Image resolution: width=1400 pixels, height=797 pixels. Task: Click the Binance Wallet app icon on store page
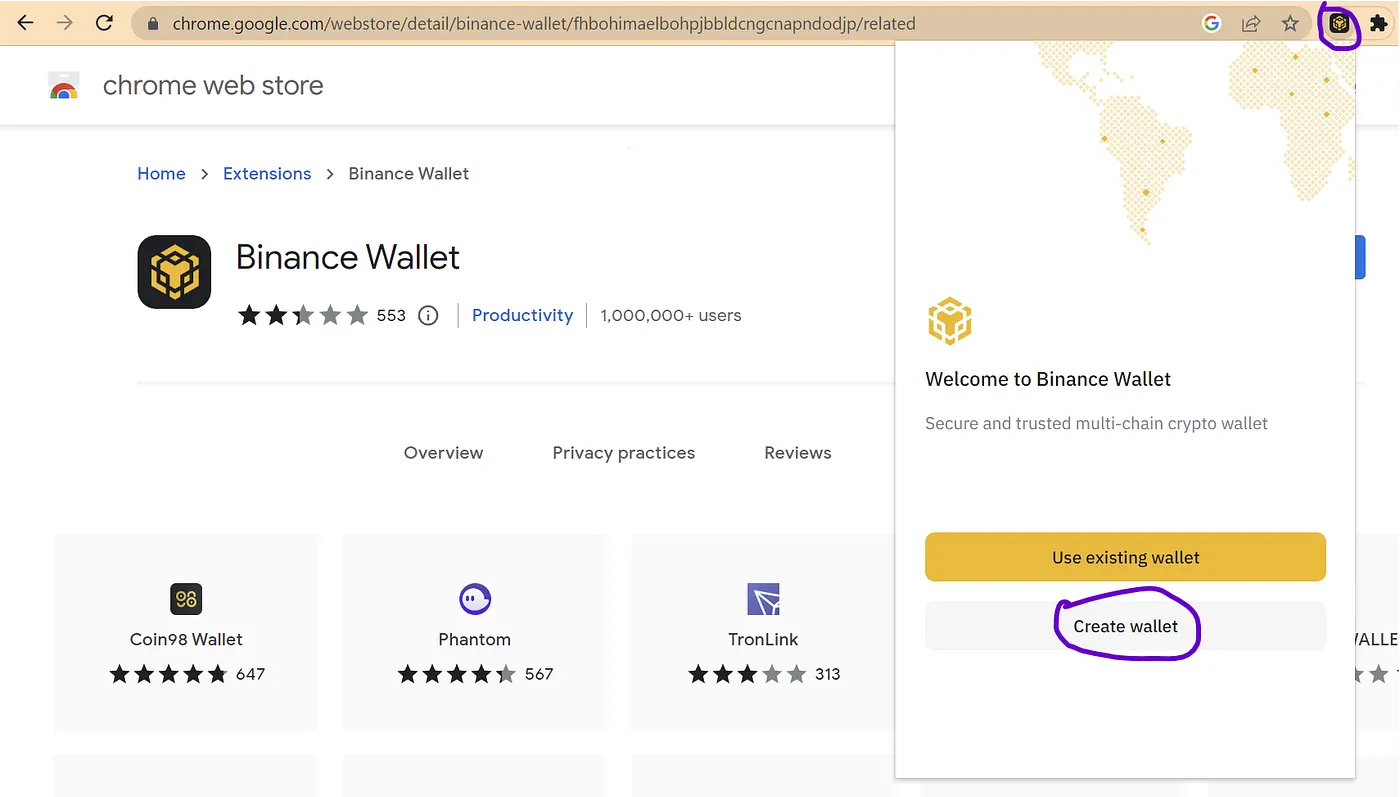click(x=174, y=271)
